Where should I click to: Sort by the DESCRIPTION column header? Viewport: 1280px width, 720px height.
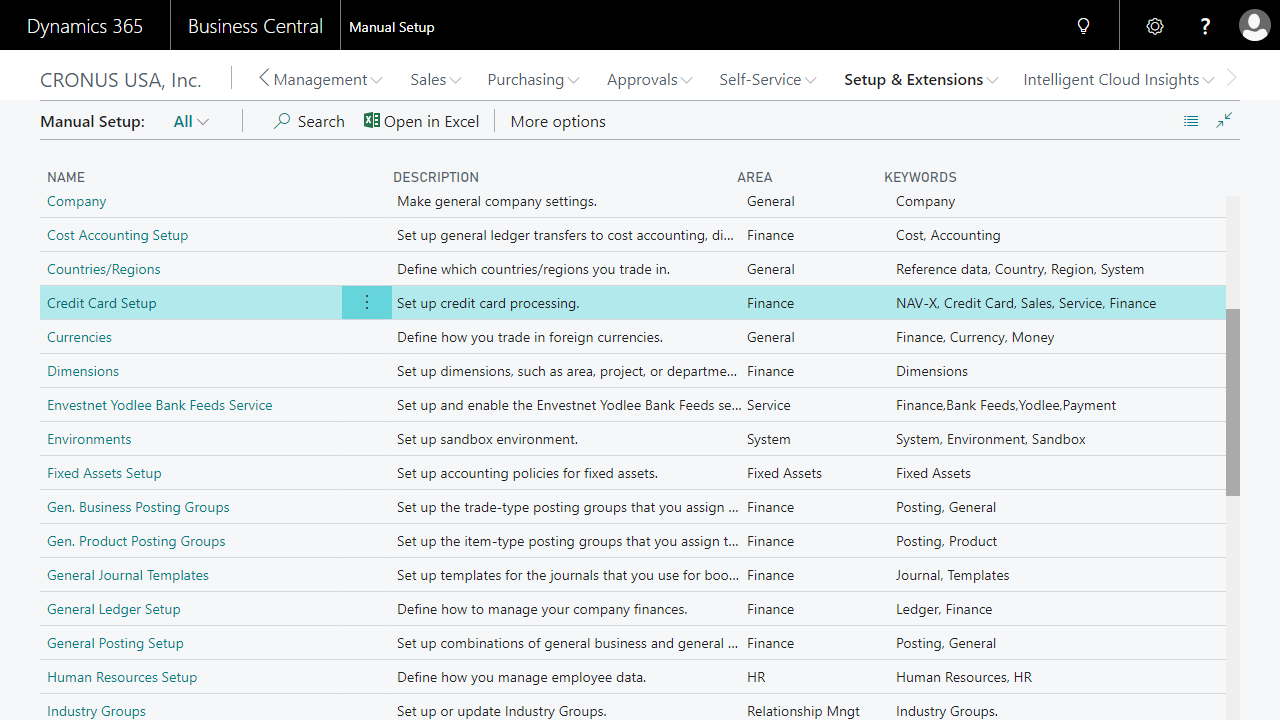[436, 177]
